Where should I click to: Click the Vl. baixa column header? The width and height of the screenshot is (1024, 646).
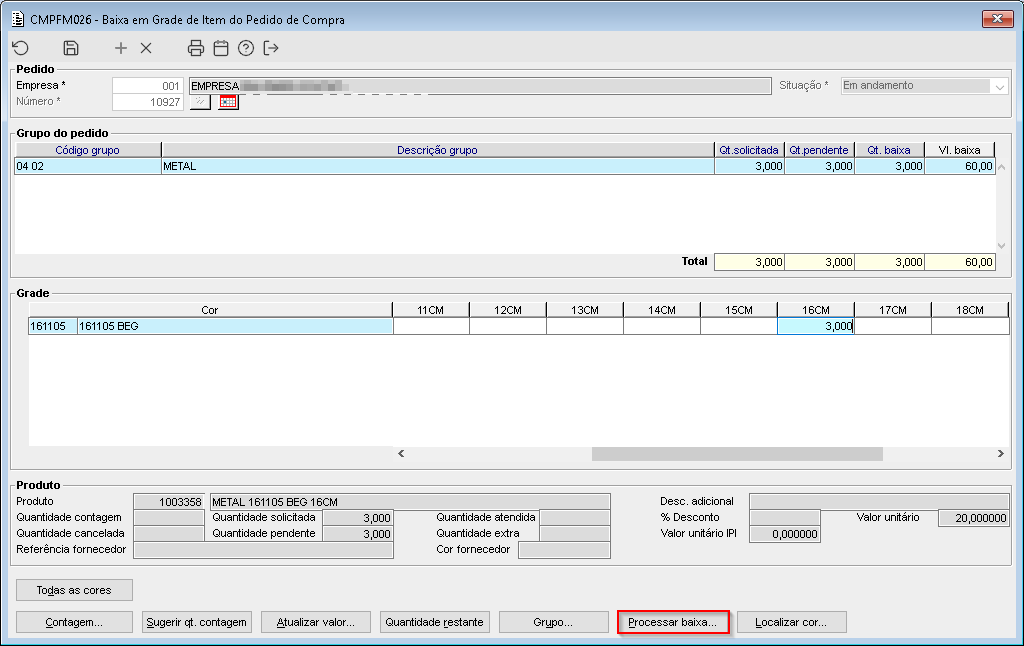[x=959, y=150]
